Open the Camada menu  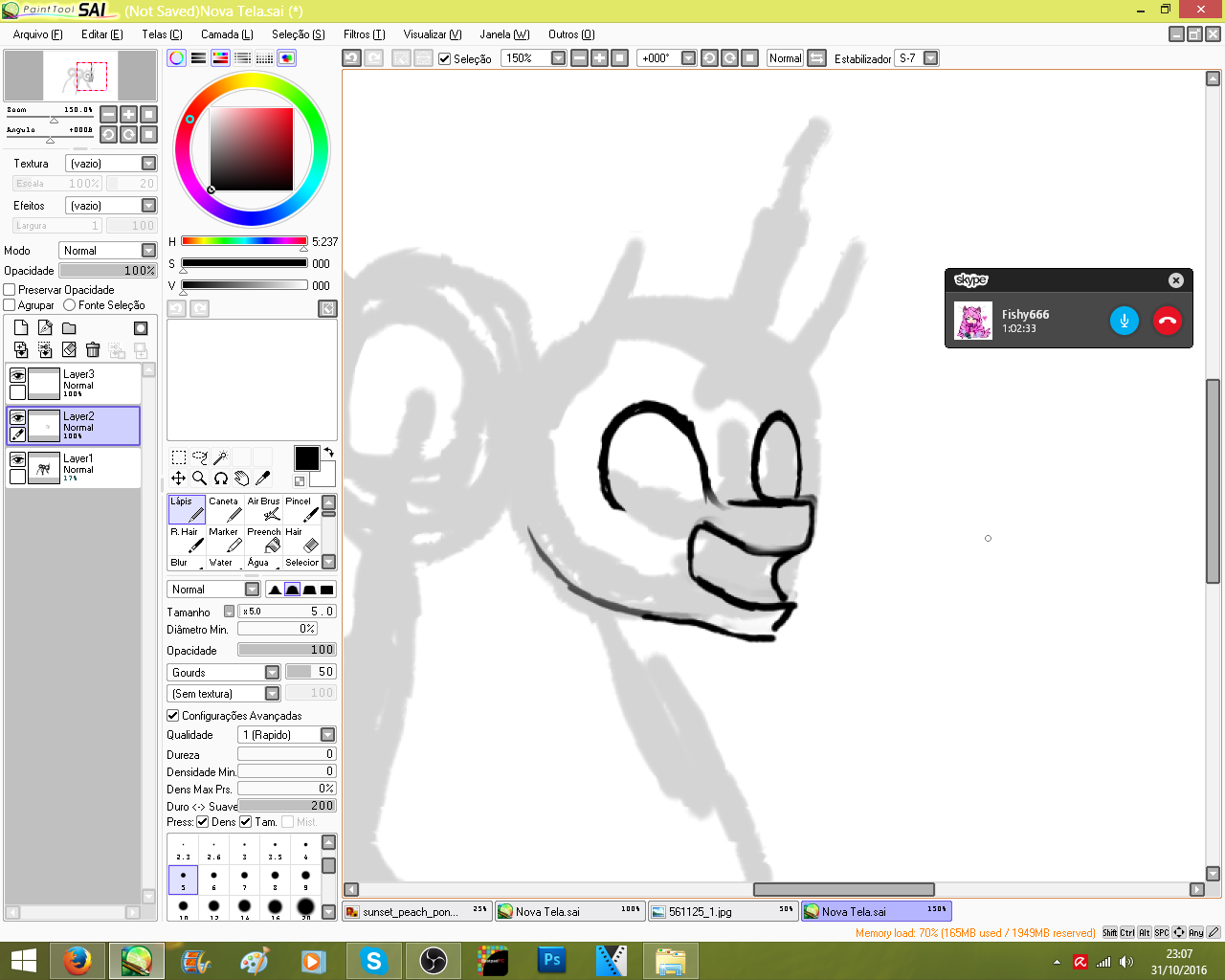pyautogui.click(x=227, y=34)
